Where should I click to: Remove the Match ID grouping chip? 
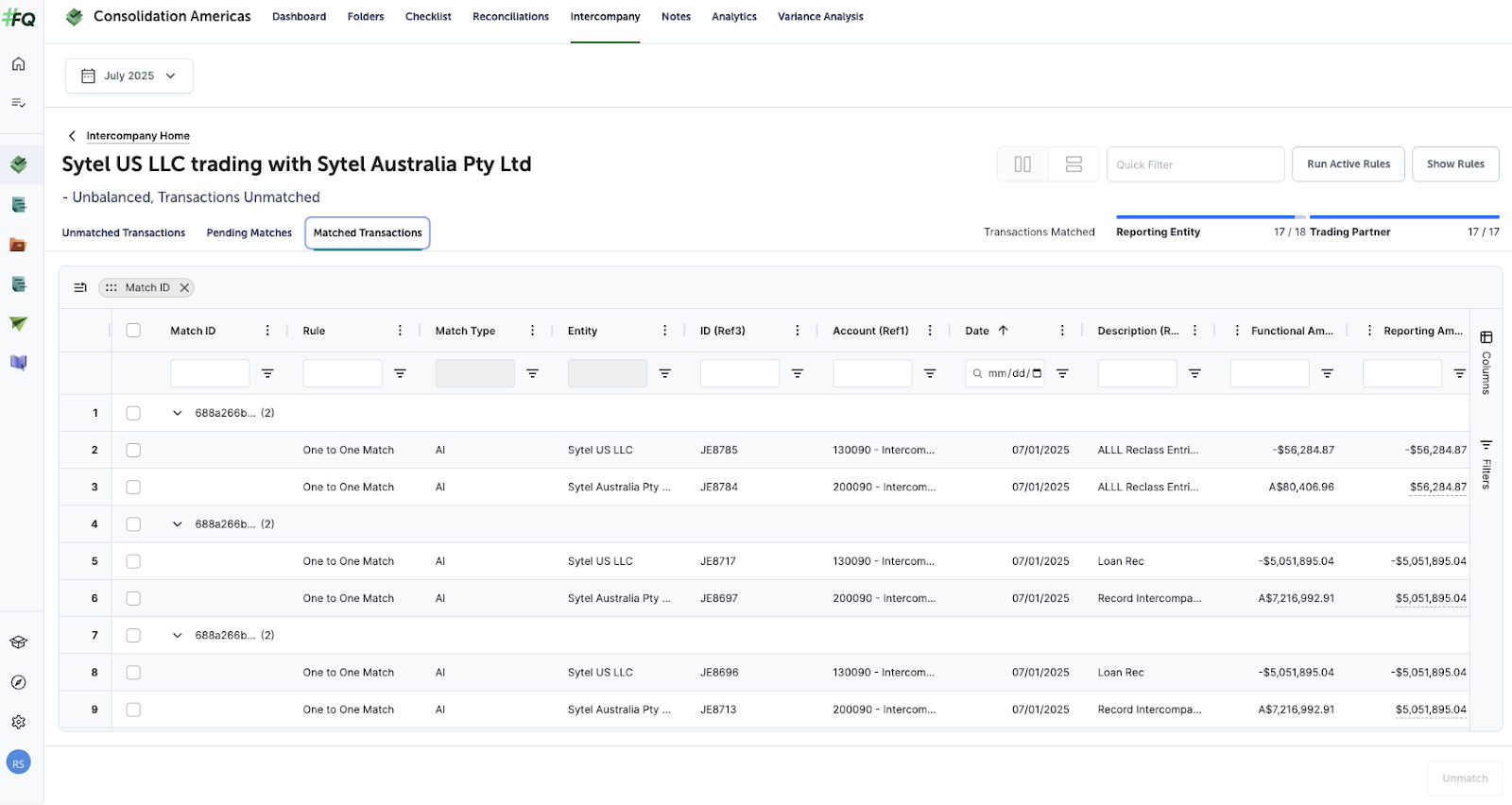pyautogui.click(x=184, y=288)
